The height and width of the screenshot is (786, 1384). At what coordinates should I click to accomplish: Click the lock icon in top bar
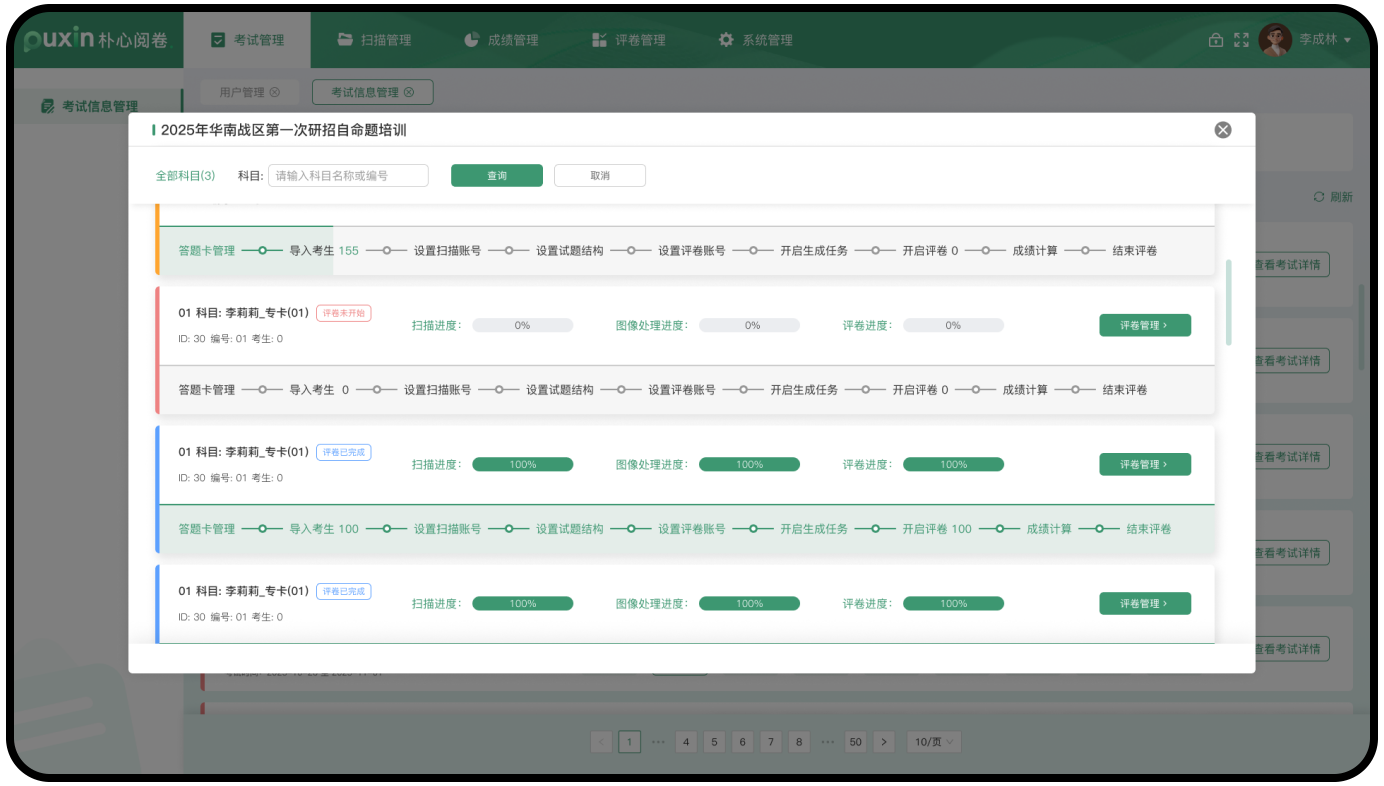coord(1216,40)
